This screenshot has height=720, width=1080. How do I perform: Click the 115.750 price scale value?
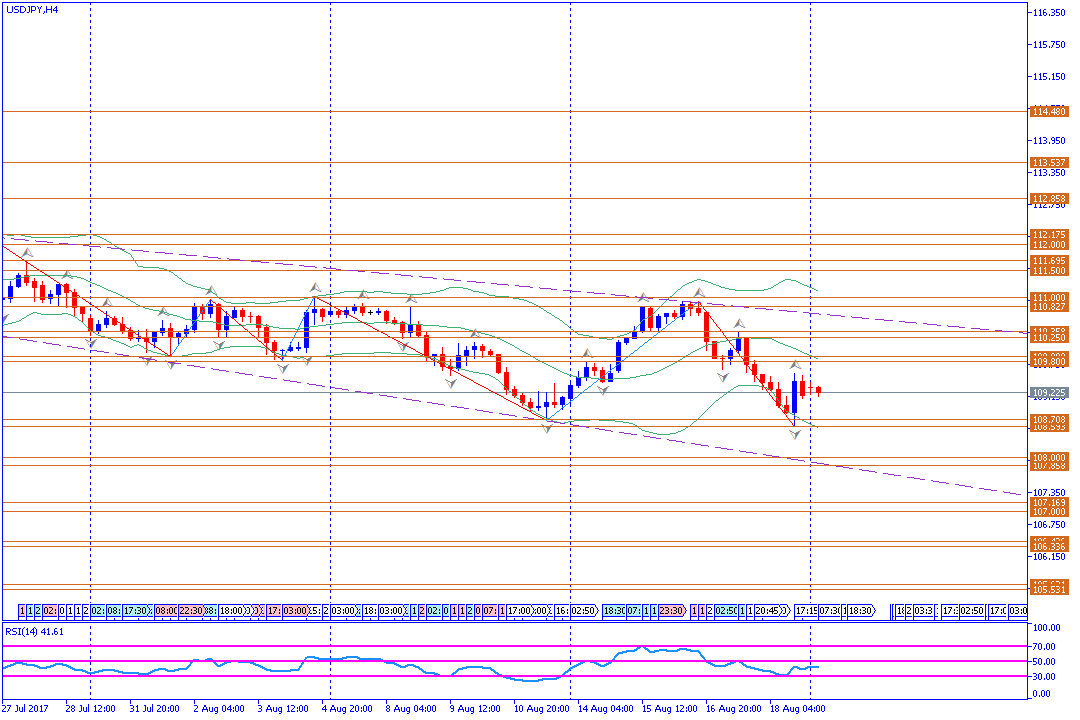click(1049, 45)
